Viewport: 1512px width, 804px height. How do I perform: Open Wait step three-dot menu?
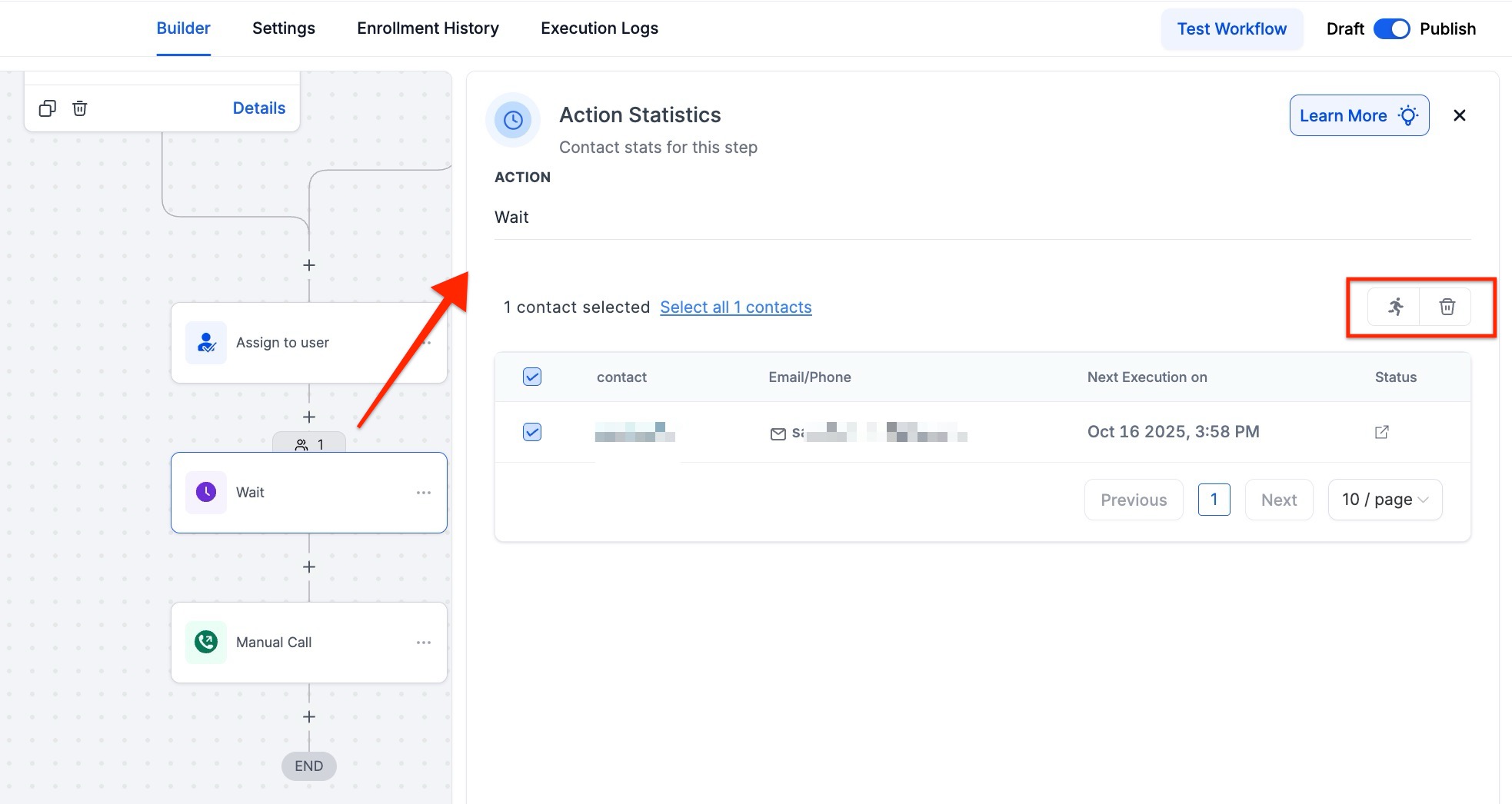point(424,493)
